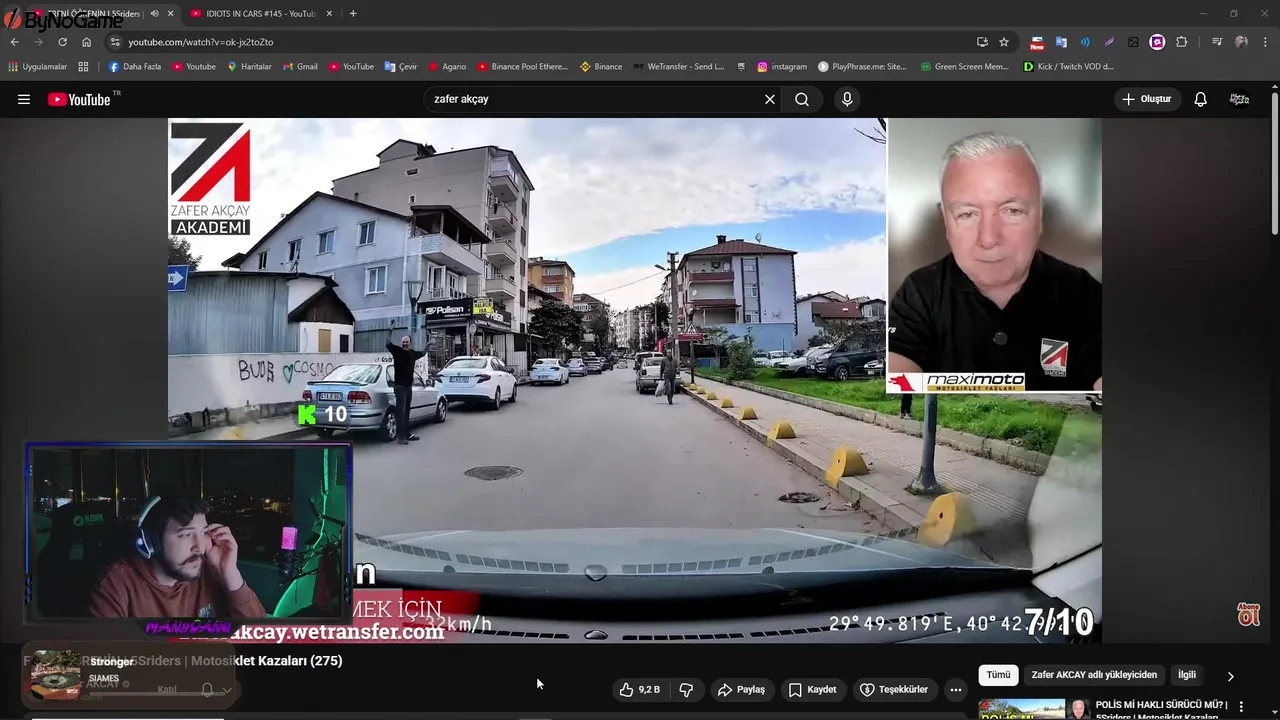This screenshot has width=1280, height=720.
Task: Click the blue sound-wave extension icon
Action: pyautogui.click(x=1085, y=42)
